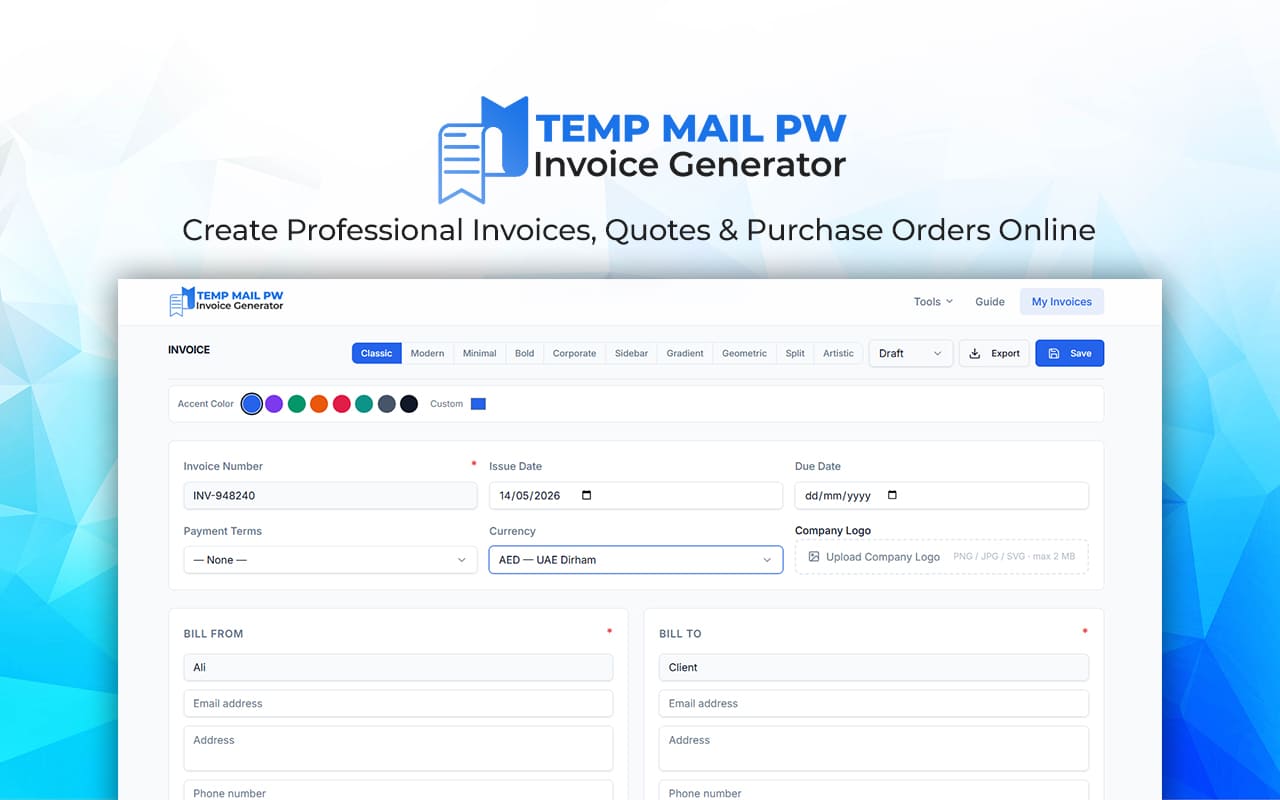
Task: Select the Classic template tab
Action: point(377,353)
